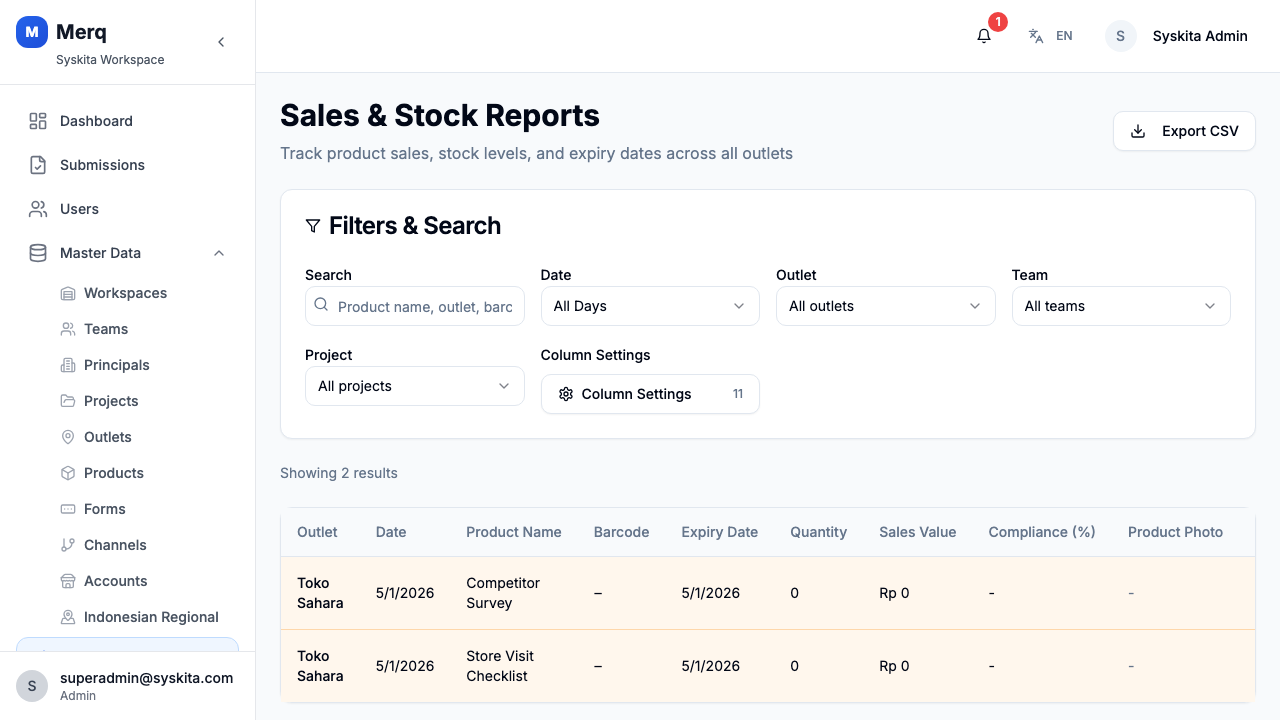Click the Product Name column header
Image resolution: width=1280 pixels, height=720 pixels.
514,532
